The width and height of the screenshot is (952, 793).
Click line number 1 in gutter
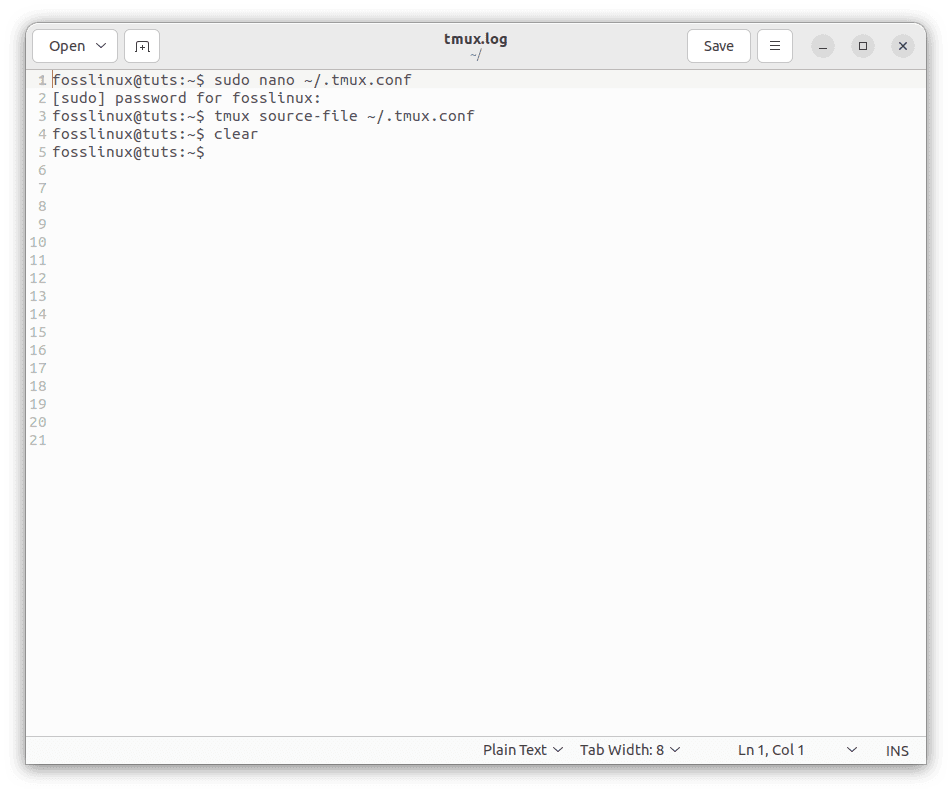point(42,80)
